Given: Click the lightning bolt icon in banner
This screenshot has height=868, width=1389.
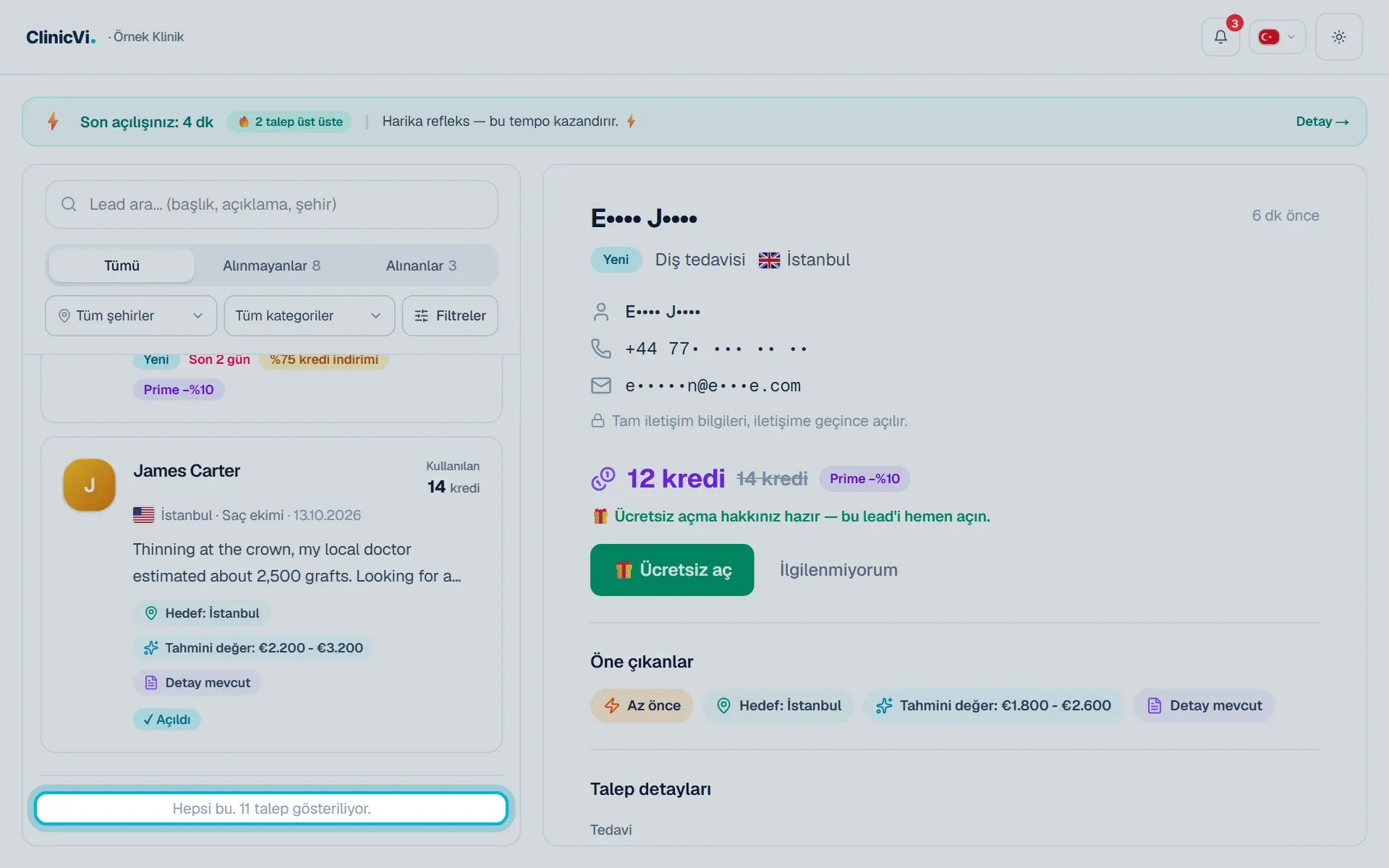Looking at the screenshot, I should 53,122.
